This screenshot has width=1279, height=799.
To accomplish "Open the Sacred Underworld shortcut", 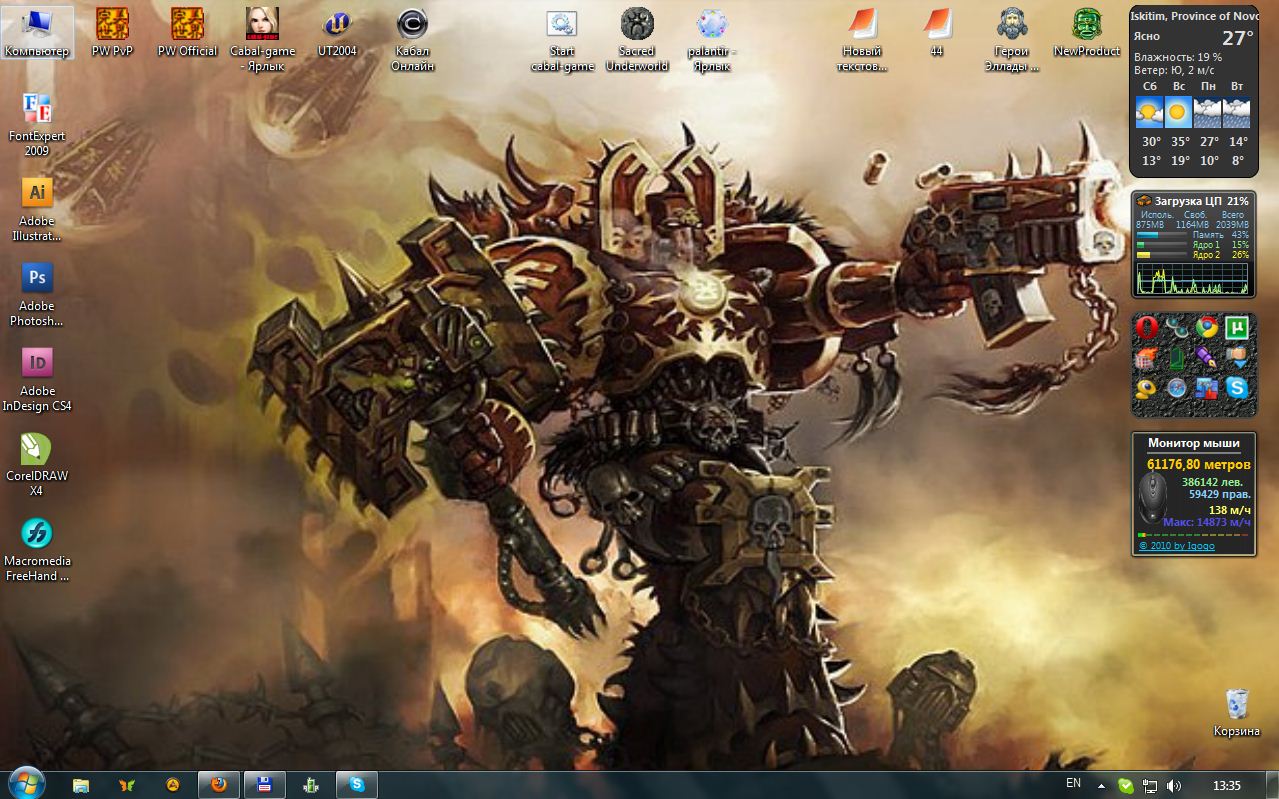I will point(637,24).
